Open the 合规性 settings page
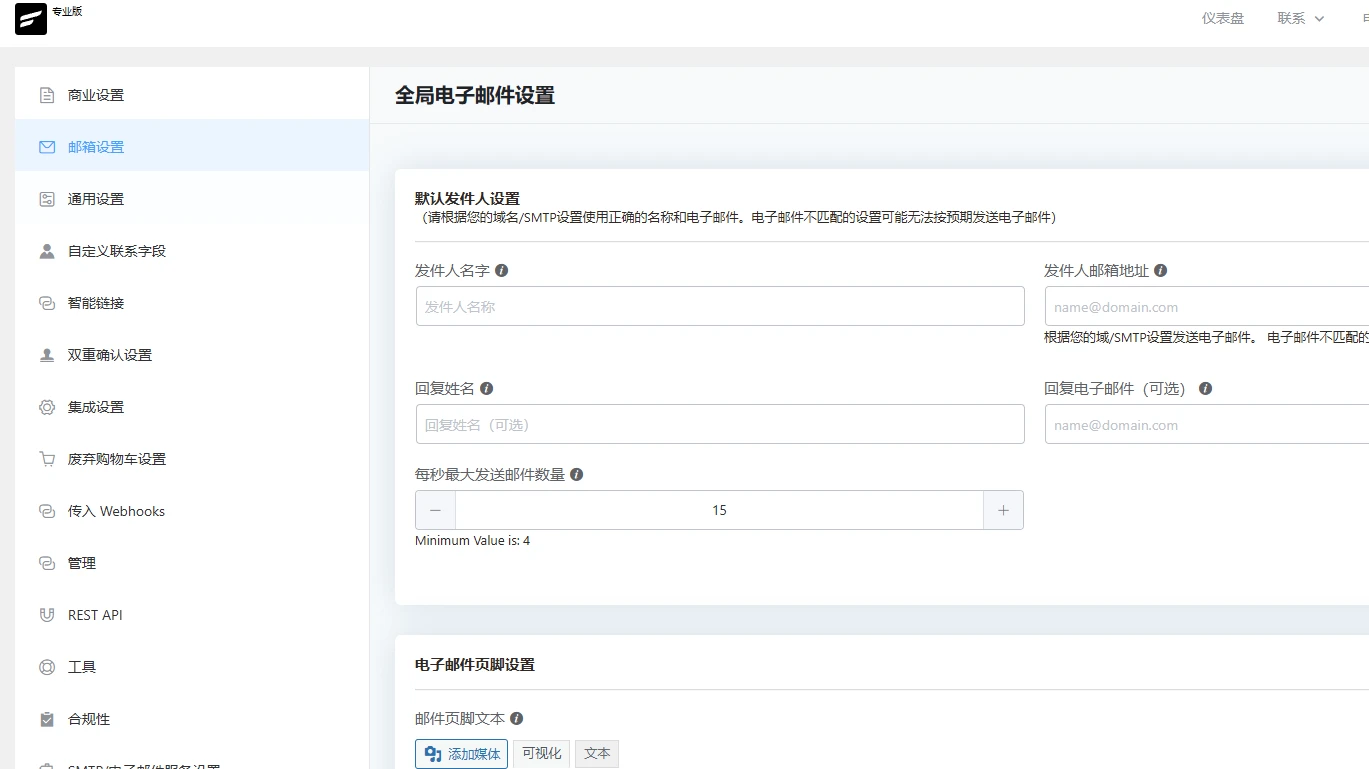Image resolution: width=1369 pixels, height=769 pixels. [x=86, y=718]
